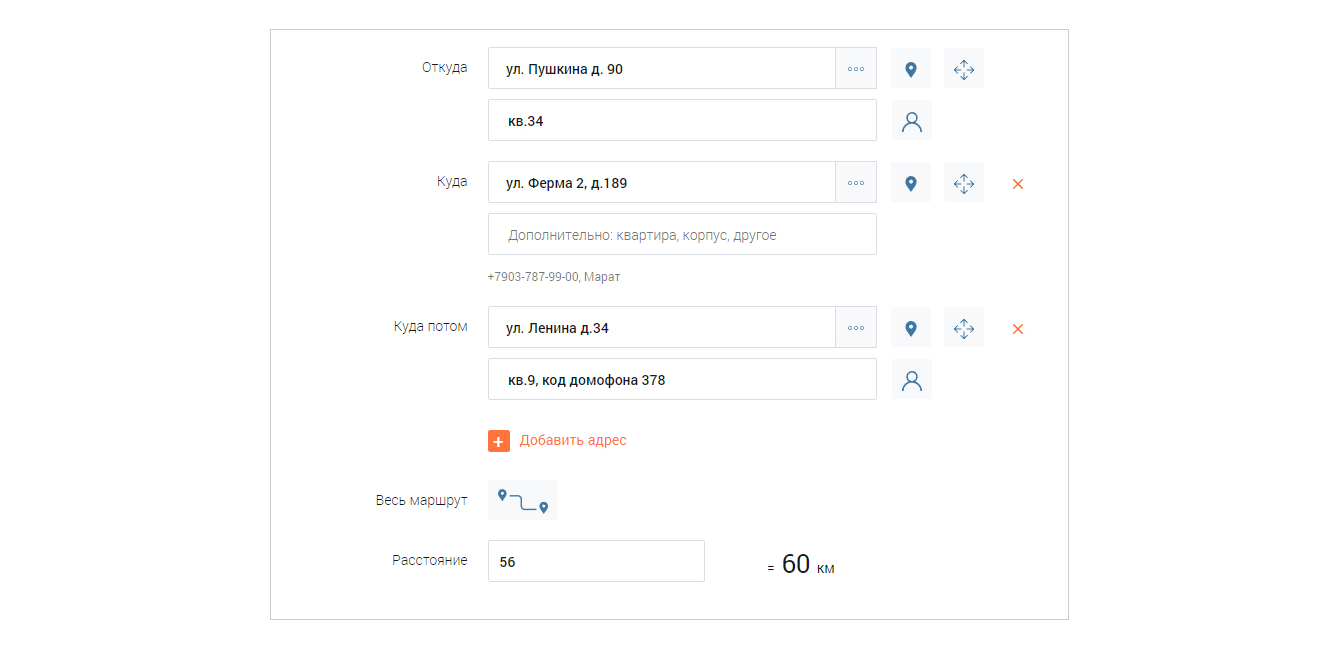
Task: Click the ул. Пушкина д. 90 address field
Action: [661, 69]
